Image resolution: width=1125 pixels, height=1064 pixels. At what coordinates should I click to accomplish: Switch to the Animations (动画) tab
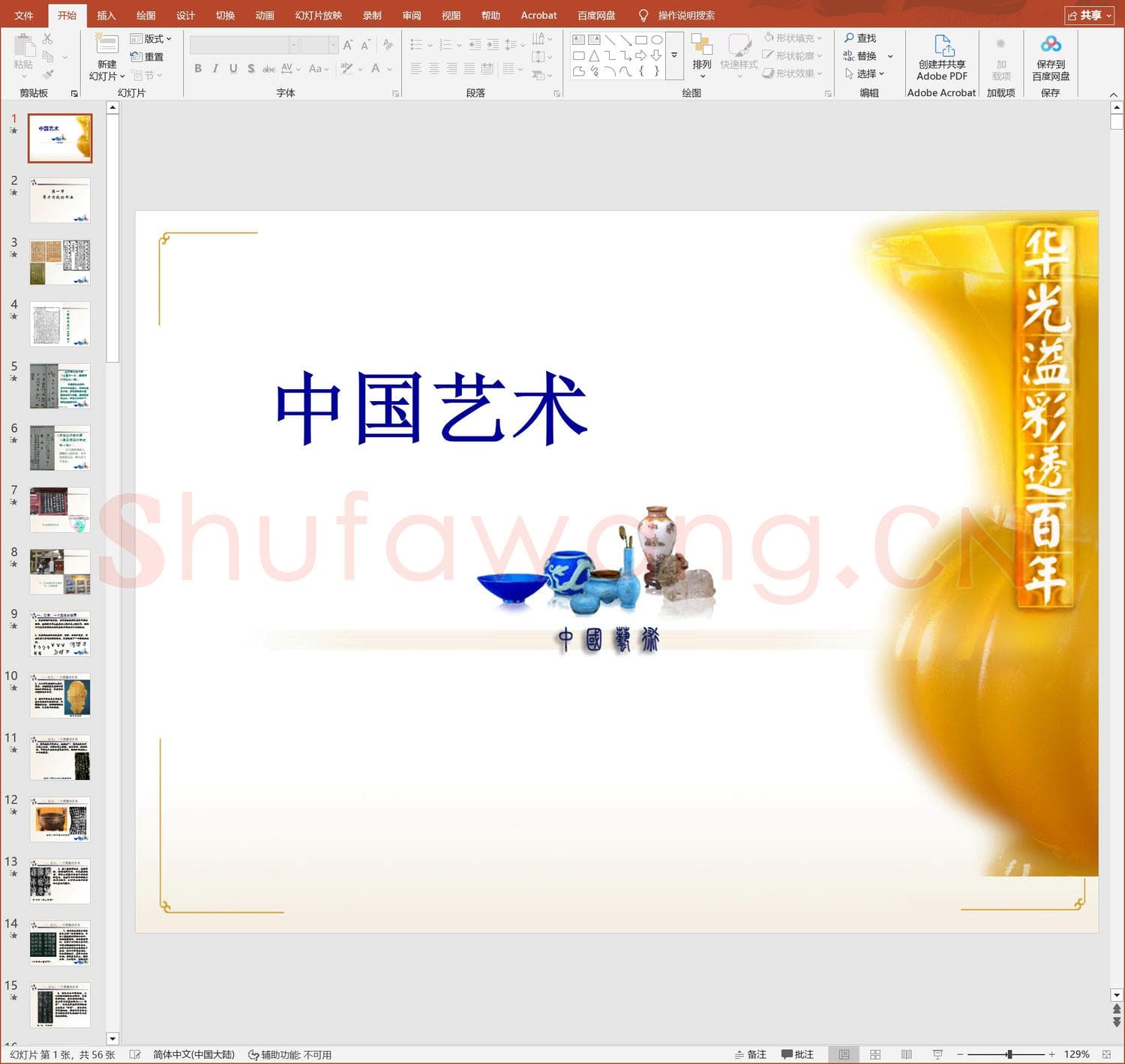tap(265, 15)
